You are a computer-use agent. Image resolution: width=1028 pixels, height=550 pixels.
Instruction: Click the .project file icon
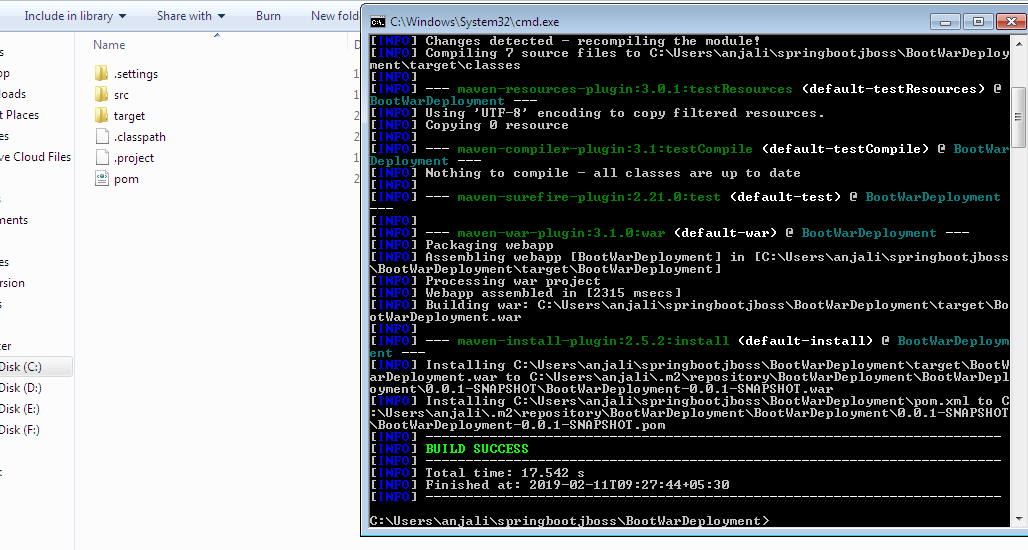(x=101, y=158)
